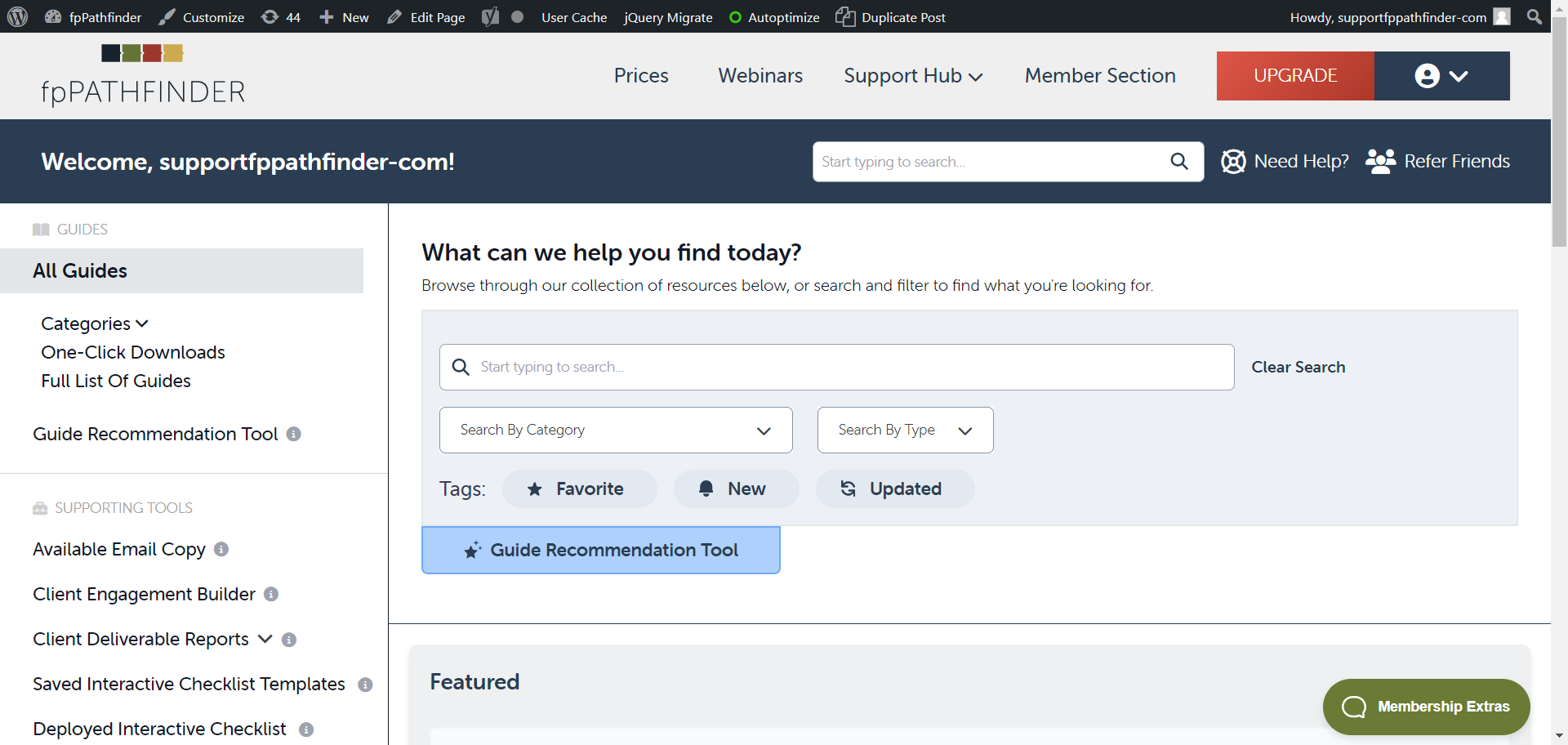1568x745 pixels.
Task: Open the Search By Type dropdown
Action: coord(905,430)
